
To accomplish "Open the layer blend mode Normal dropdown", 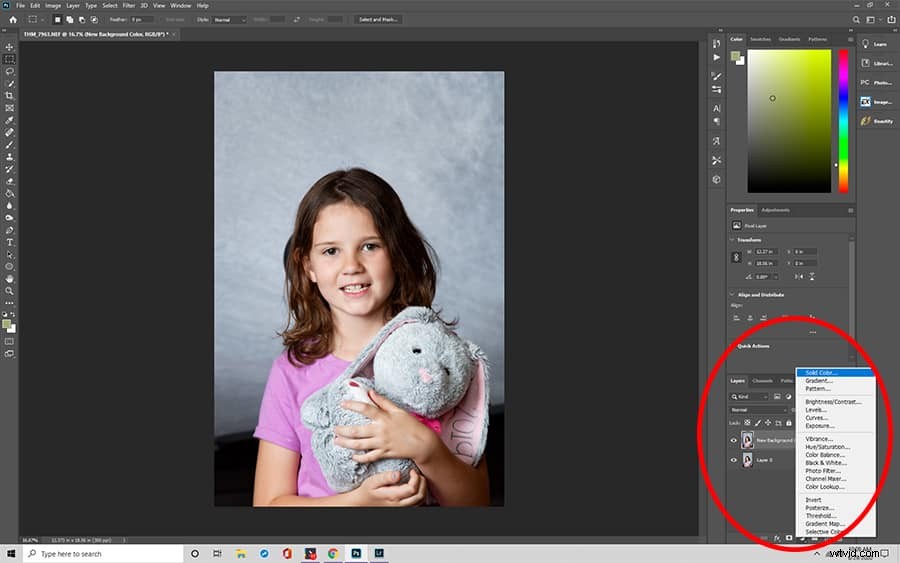I will coord(758,410).
